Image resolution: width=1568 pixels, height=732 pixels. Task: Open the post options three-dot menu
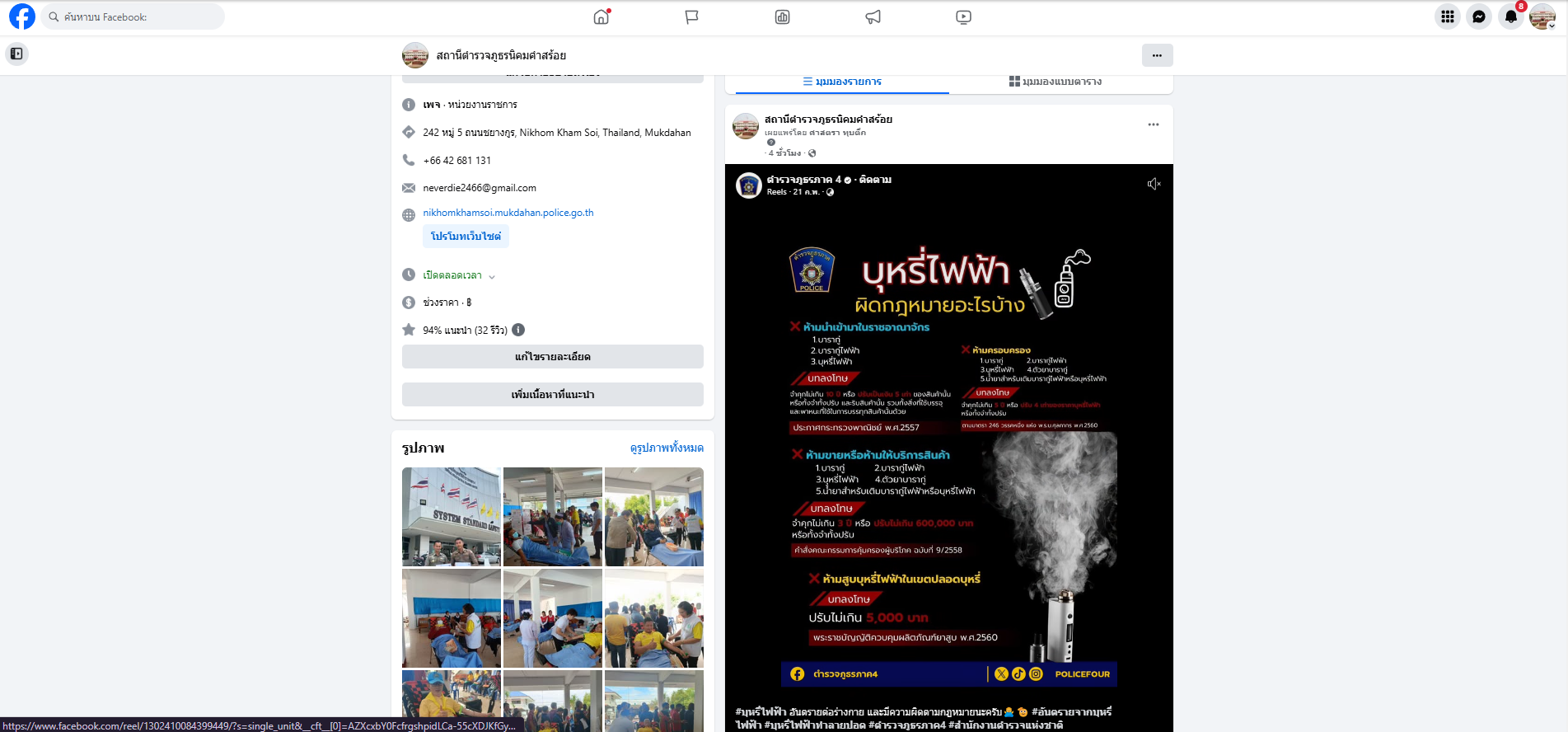click(1153, 124)
